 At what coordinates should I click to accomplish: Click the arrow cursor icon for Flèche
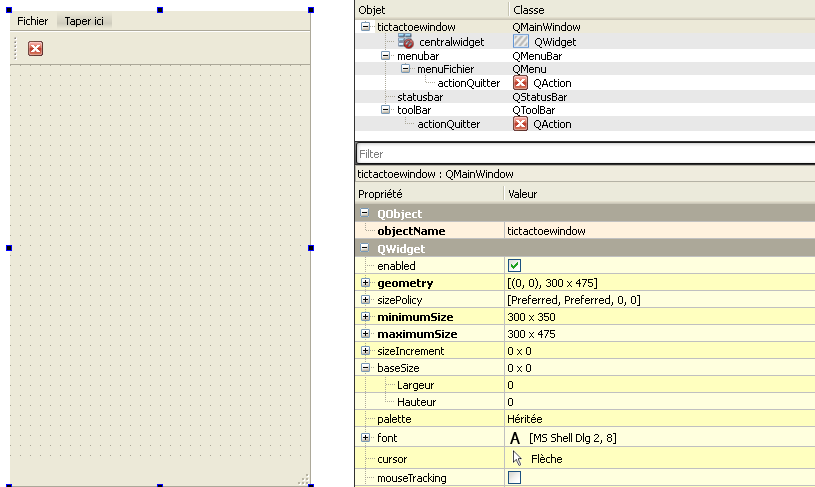pos(517,458)
